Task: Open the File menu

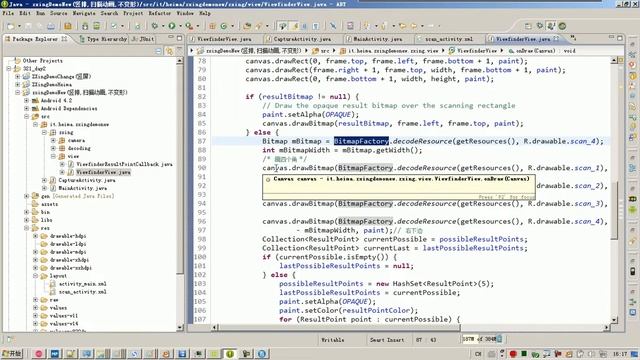Action: [x=8, y=13]
